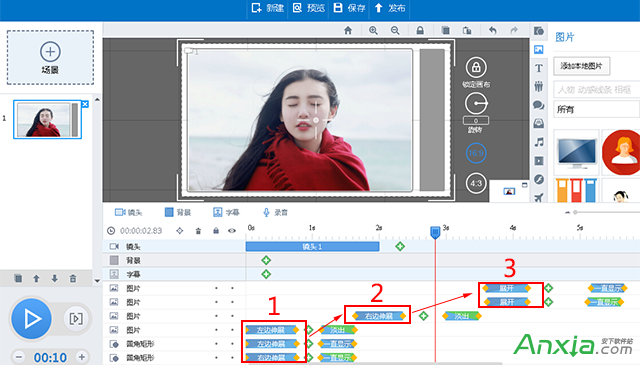This screenshot has width=640, height=365.
Task: Move scene down with arrow icon
Action: click(54, 278)
